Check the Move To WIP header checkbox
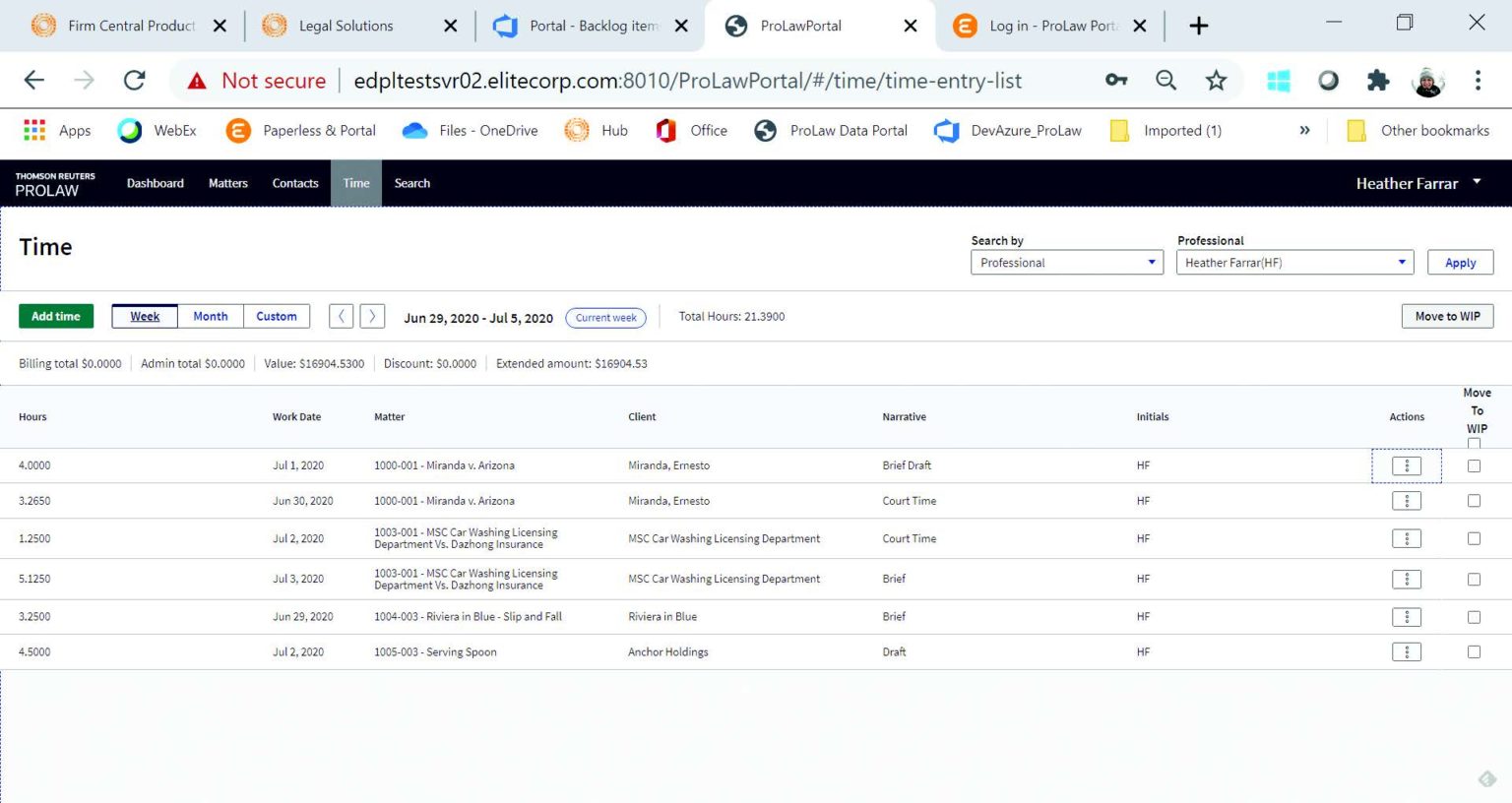The height and width of the screenshot is (803, 1512). coord(1474,443)
